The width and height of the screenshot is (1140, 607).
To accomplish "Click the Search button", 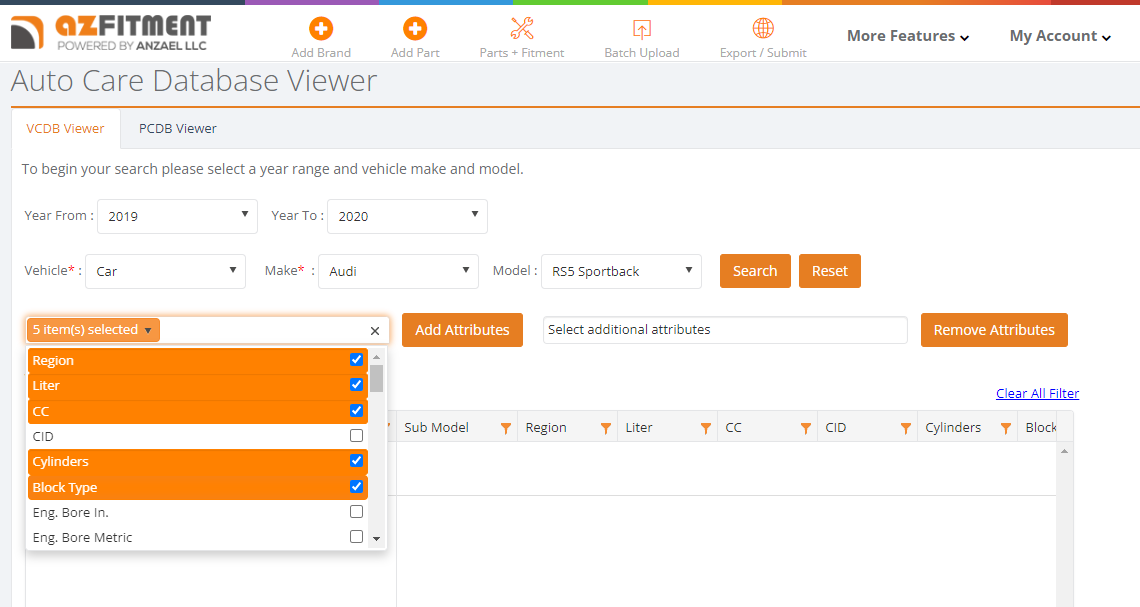I will (755, 271).
